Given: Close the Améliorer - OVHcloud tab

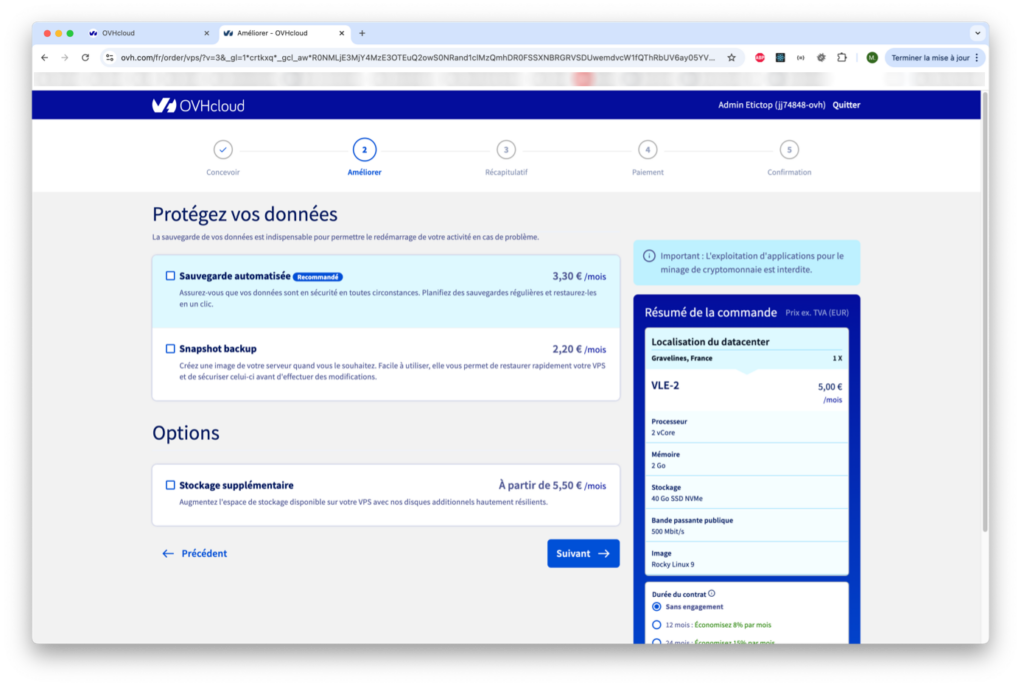Looking at the screenshot, I should (342, 33).
